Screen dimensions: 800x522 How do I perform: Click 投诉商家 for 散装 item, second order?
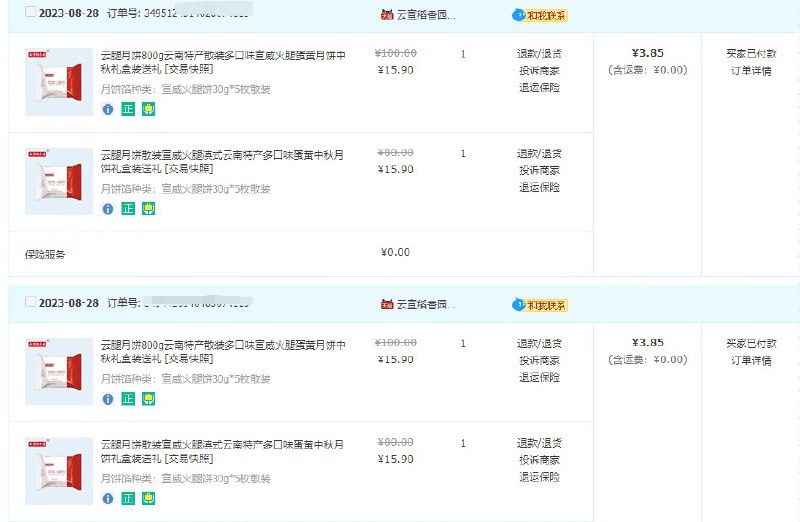coord(539,460)
